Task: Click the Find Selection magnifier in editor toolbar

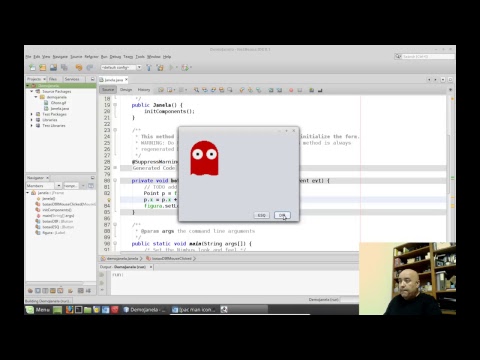Action: pyautogui.click(x=196, y=90)
